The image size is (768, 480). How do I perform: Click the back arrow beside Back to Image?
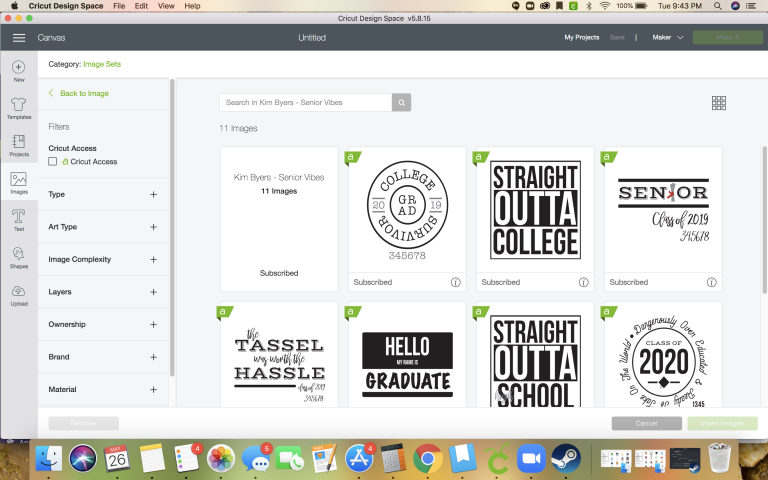pyautogui.click(x=51, y=93)
